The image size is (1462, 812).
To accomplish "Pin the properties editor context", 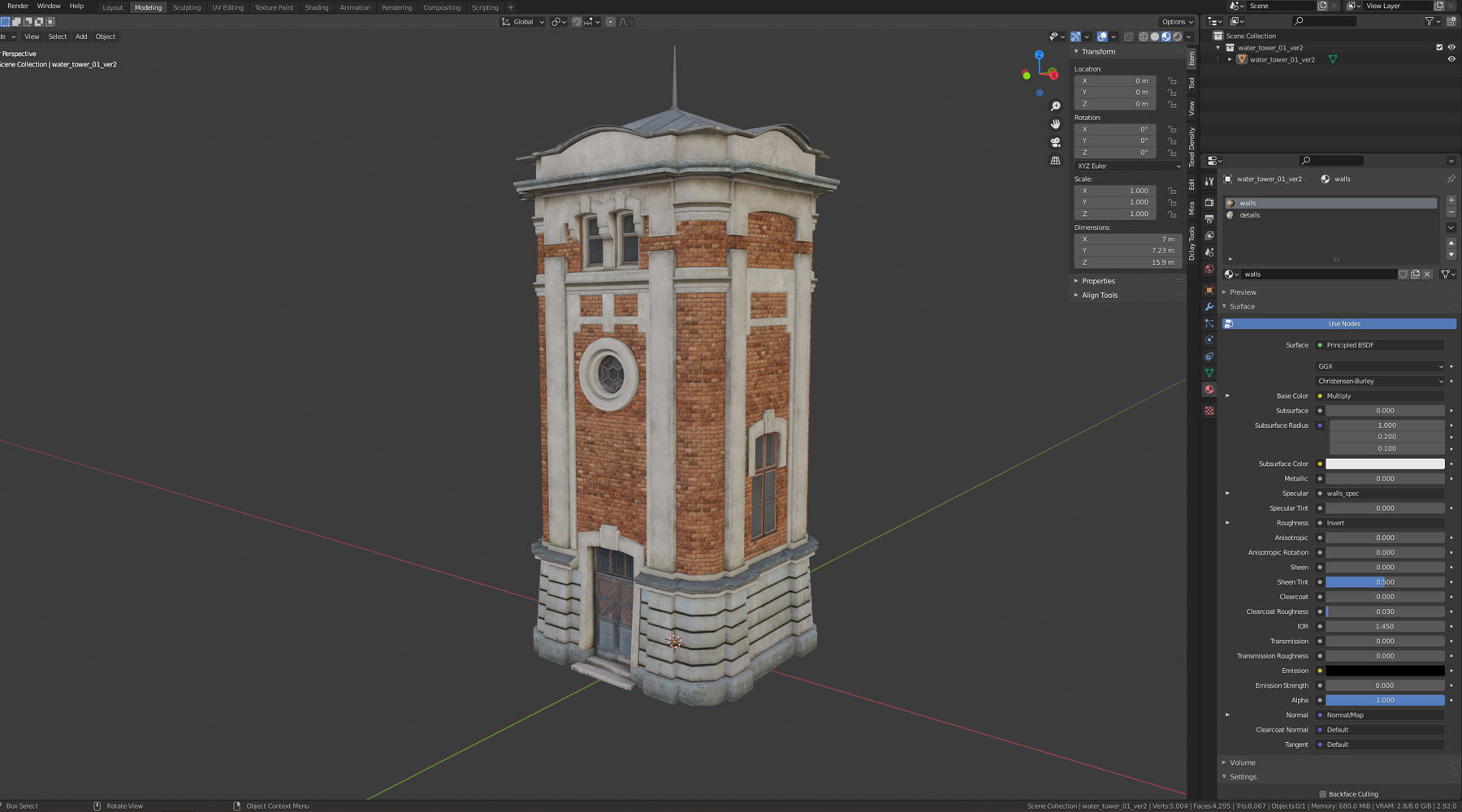I will (x=1451, y=179).
